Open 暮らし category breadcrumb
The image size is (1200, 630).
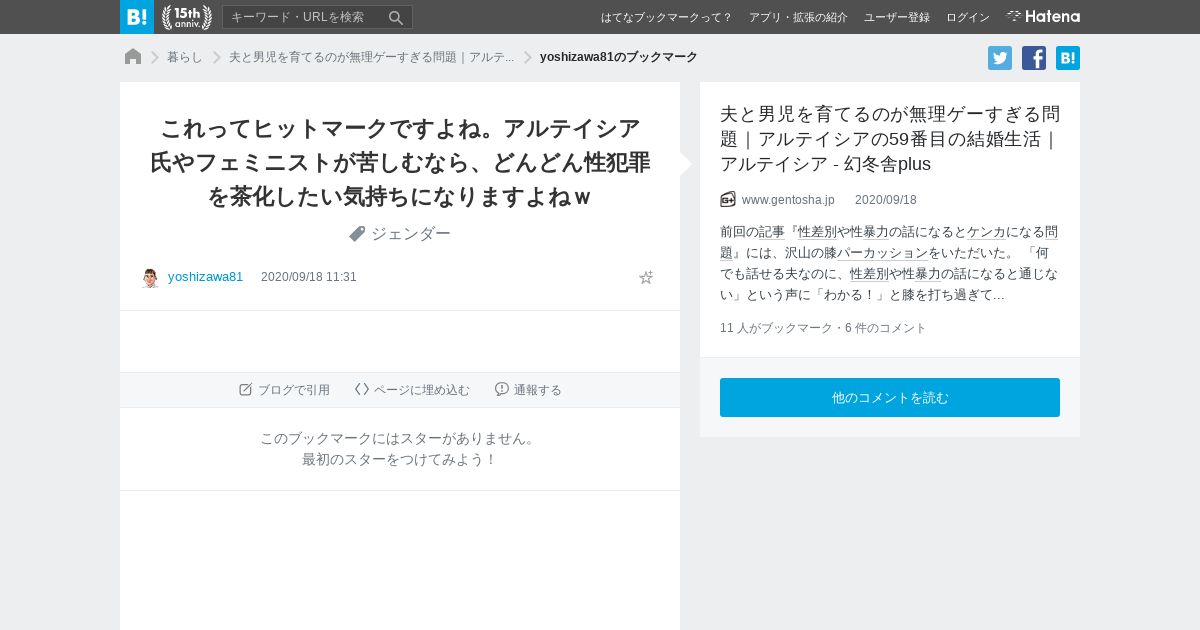pos(185,57)
